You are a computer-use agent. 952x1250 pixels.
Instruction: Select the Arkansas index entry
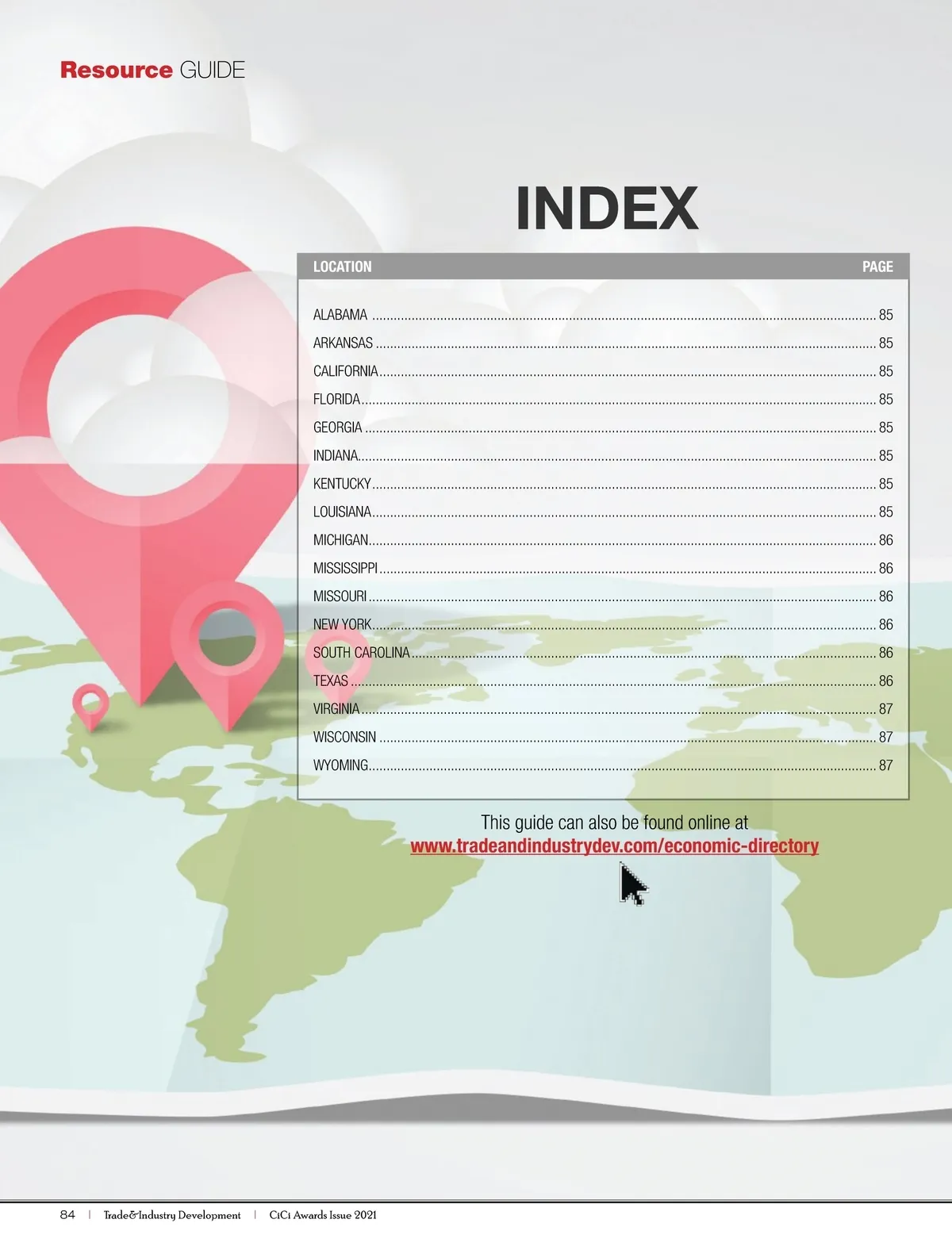(343, 343)
